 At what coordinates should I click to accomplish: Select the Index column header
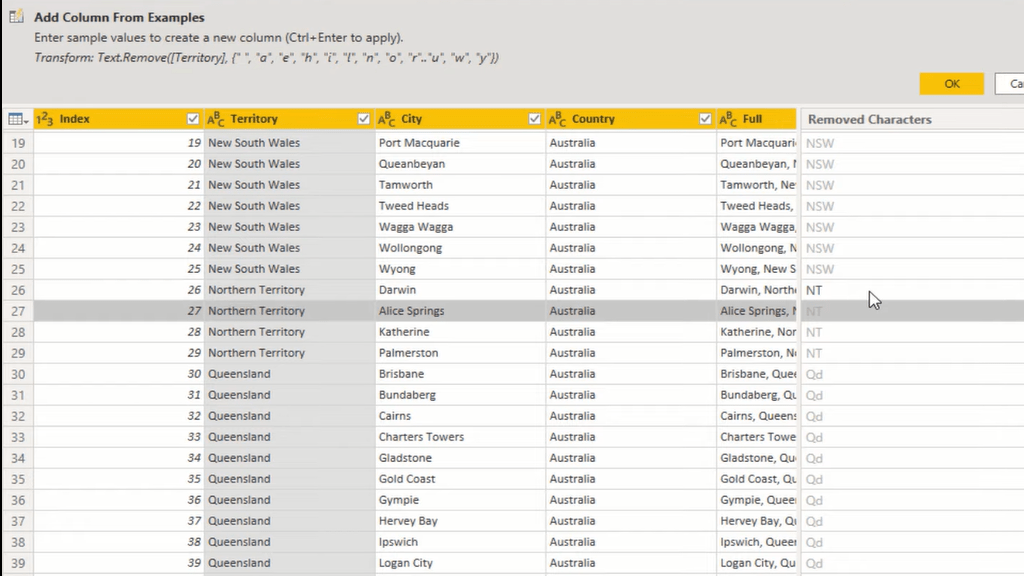pos(118,119)
